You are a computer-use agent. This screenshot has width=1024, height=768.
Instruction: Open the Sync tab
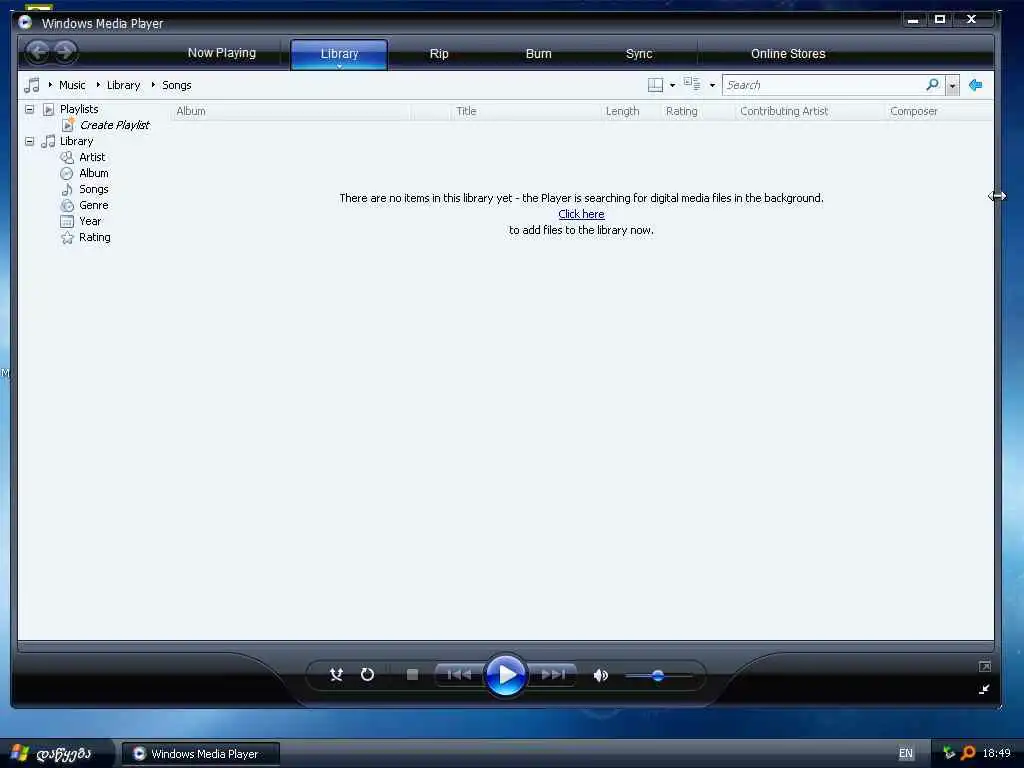coord(639,54)
